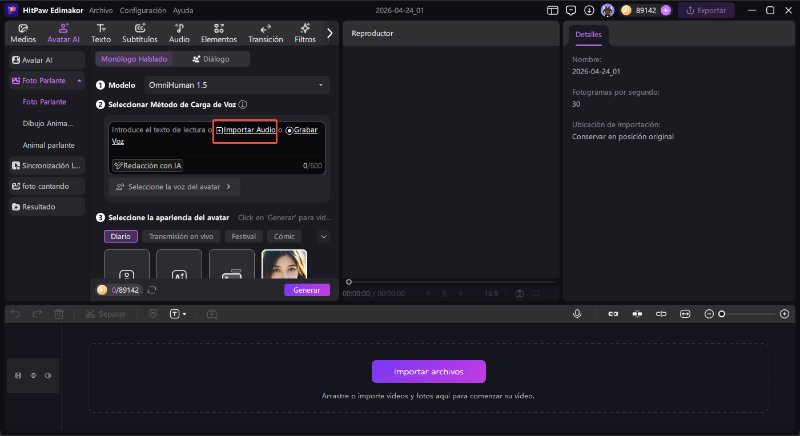Change the layout via title bar icon
The image size is (800, 436).
pos(553,10)
